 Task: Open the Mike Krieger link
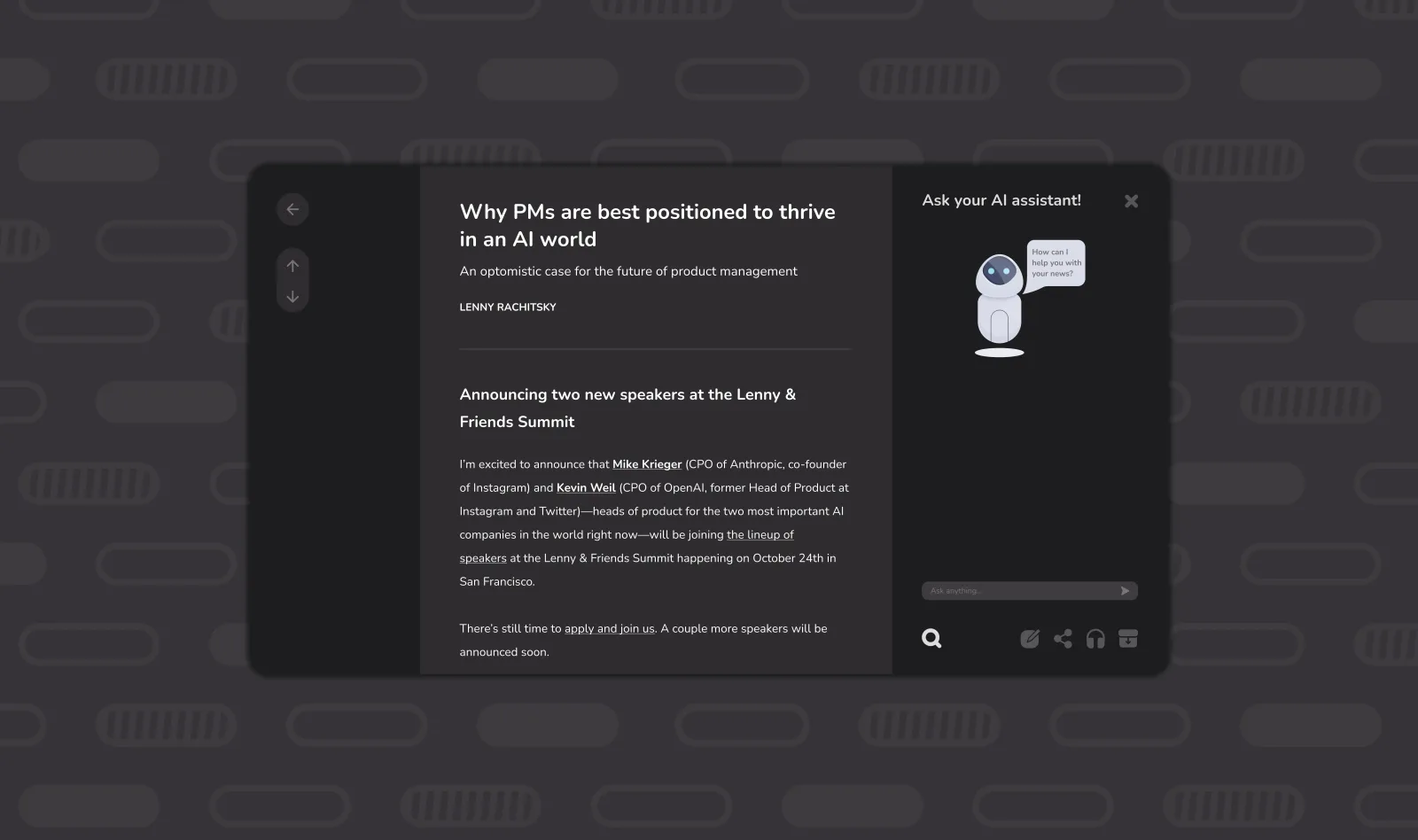tap(647, 464)
